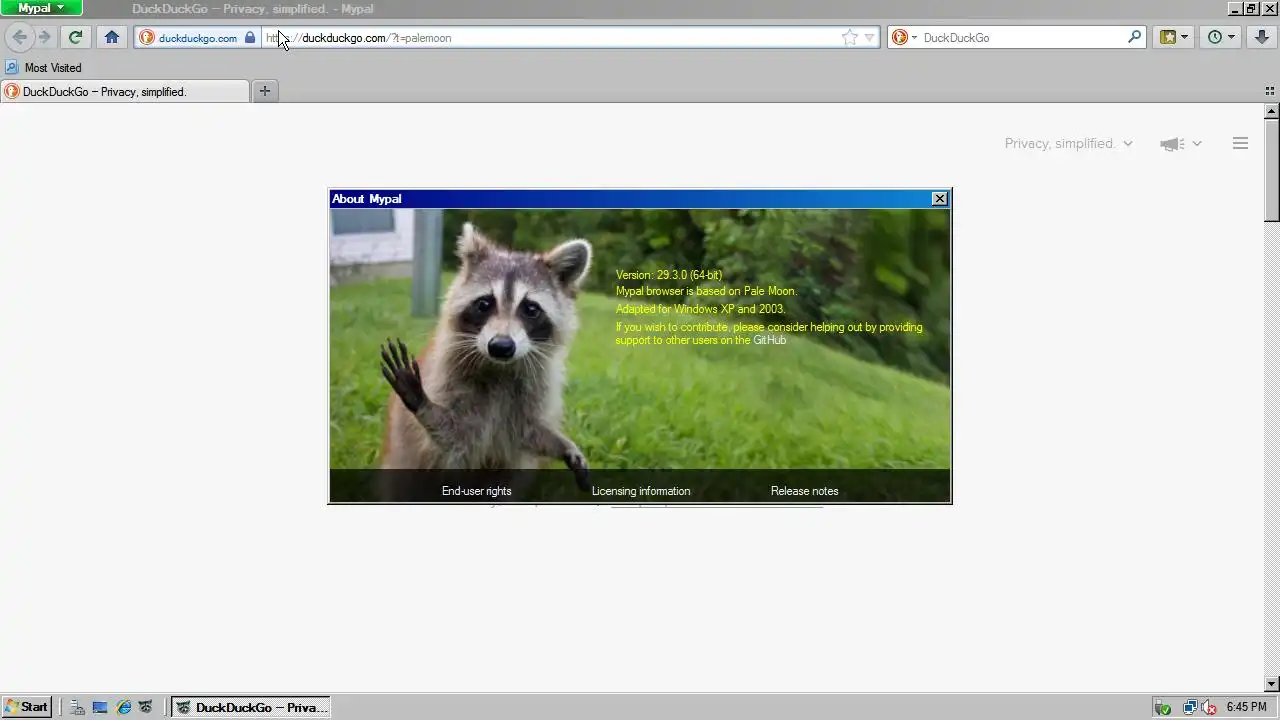Click 'Adapted for Windows XP and 2003' text
Screen dimensions: 1280x720
(700, 309)
